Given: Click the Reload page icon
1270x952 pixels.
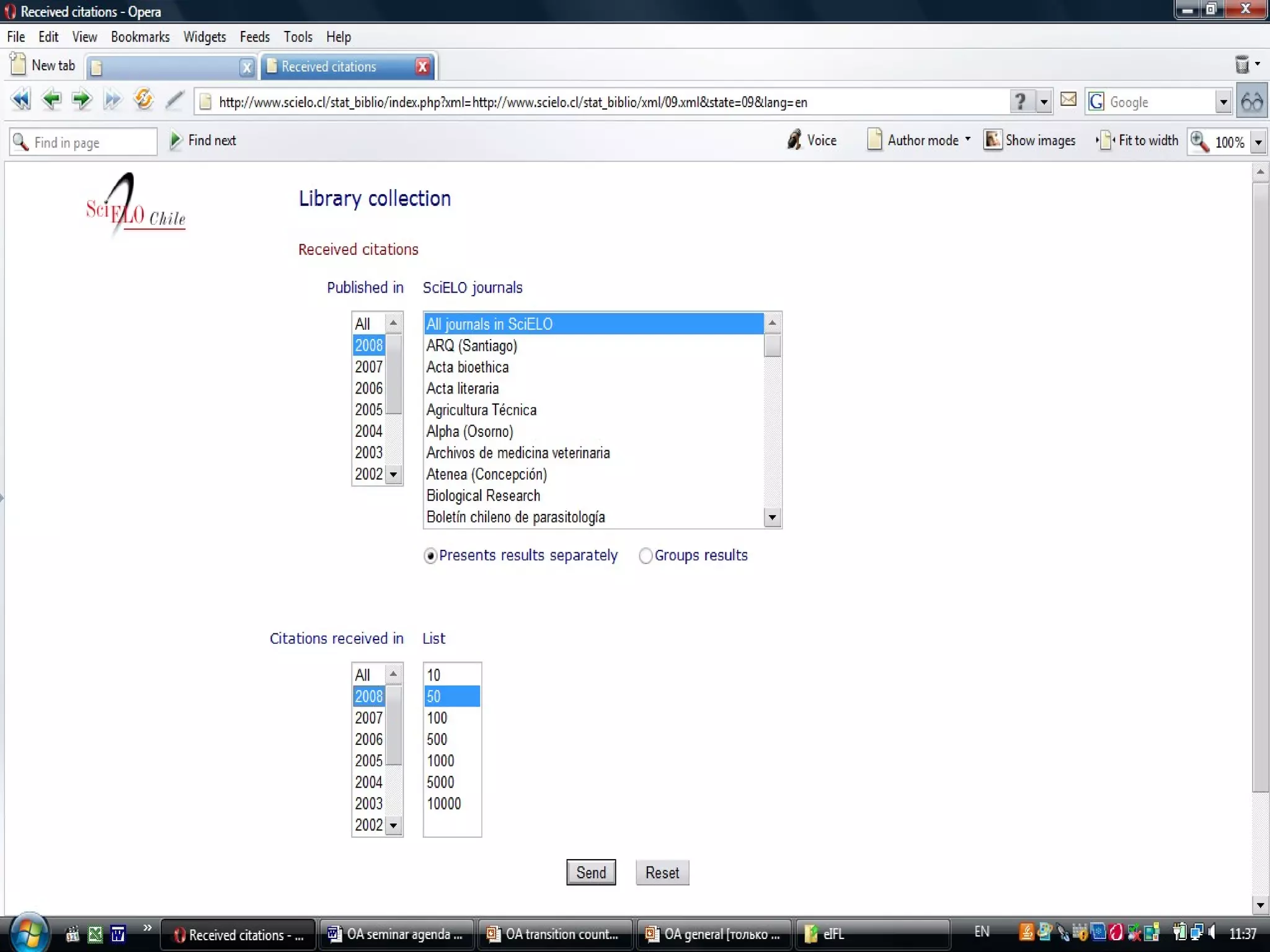Looking at the screenshot, I should (x=143, y=100).
